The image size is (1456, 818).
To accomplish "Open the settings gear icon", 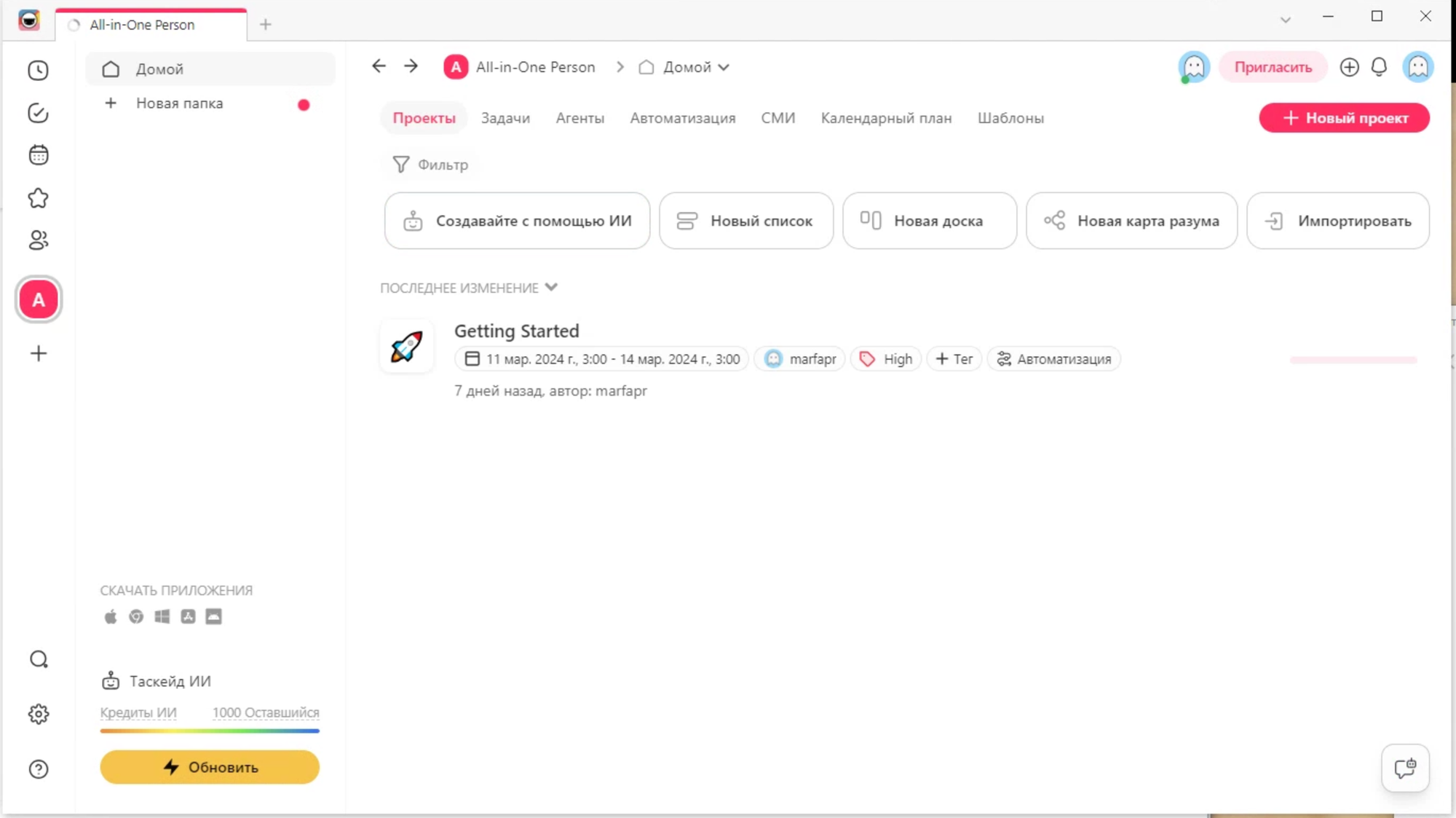I will tap(39, 714).
